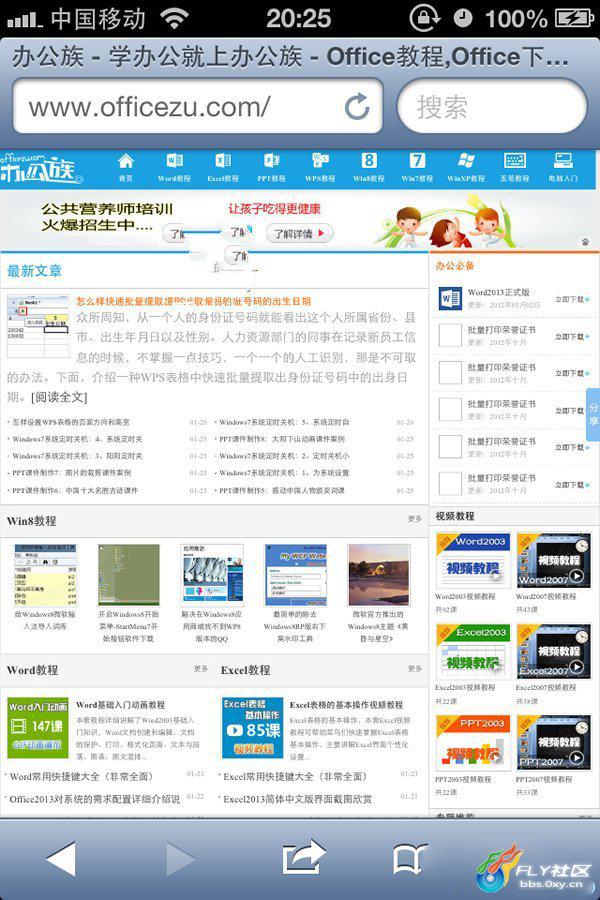Viewport: 600px width, 900px height.
Task: Tap the share icon in bottom toolbar
Action: click(x=304, y=858)
